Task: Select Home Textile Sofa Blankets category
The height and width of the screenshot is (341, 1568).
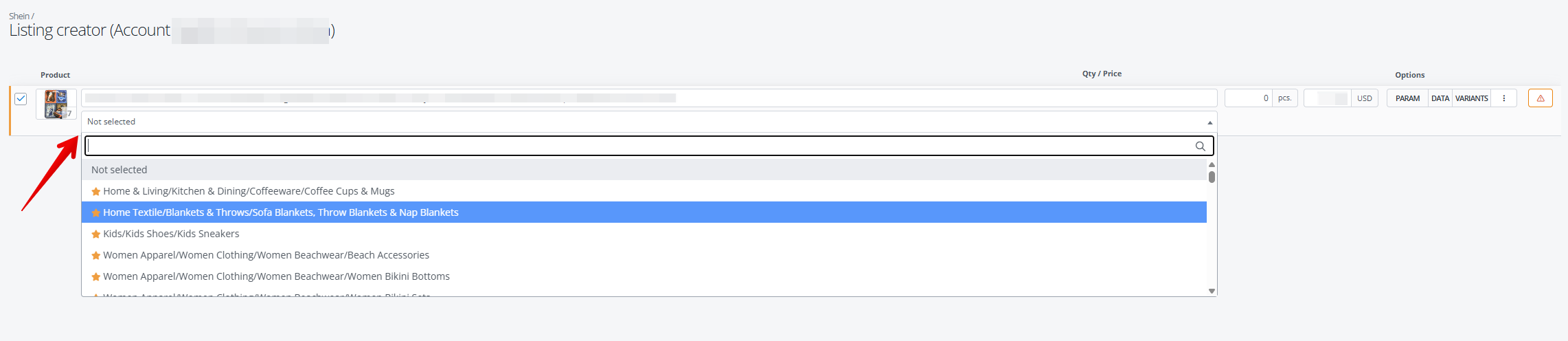Action: 281,212
